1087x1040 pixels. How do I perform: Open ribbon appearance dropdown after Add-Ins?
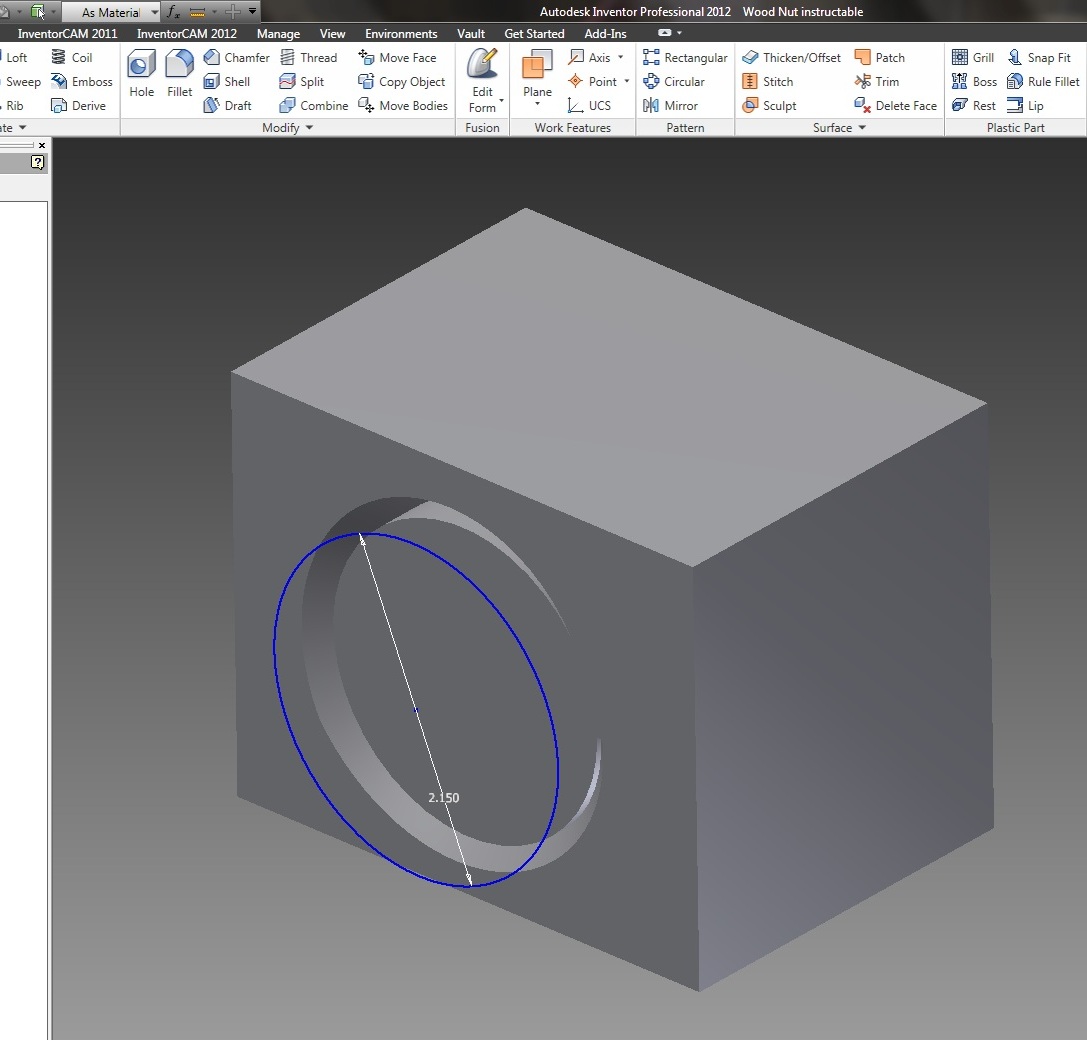(x=679, y=33)
